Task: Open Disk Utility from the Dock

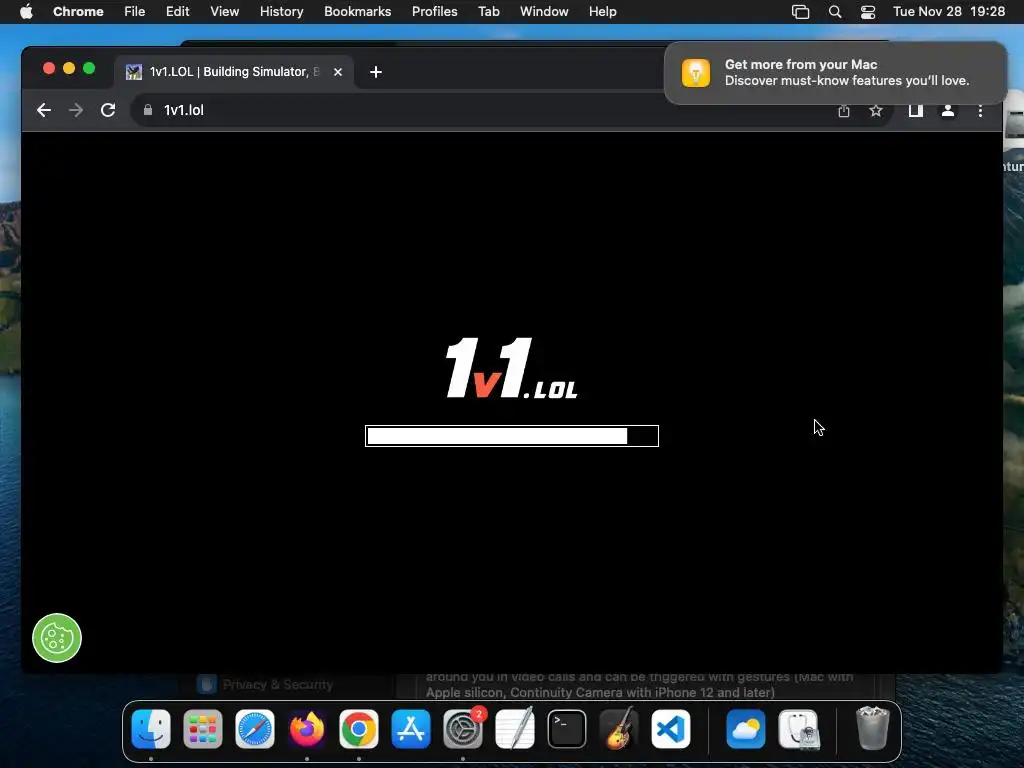Action: pos(798,729)
